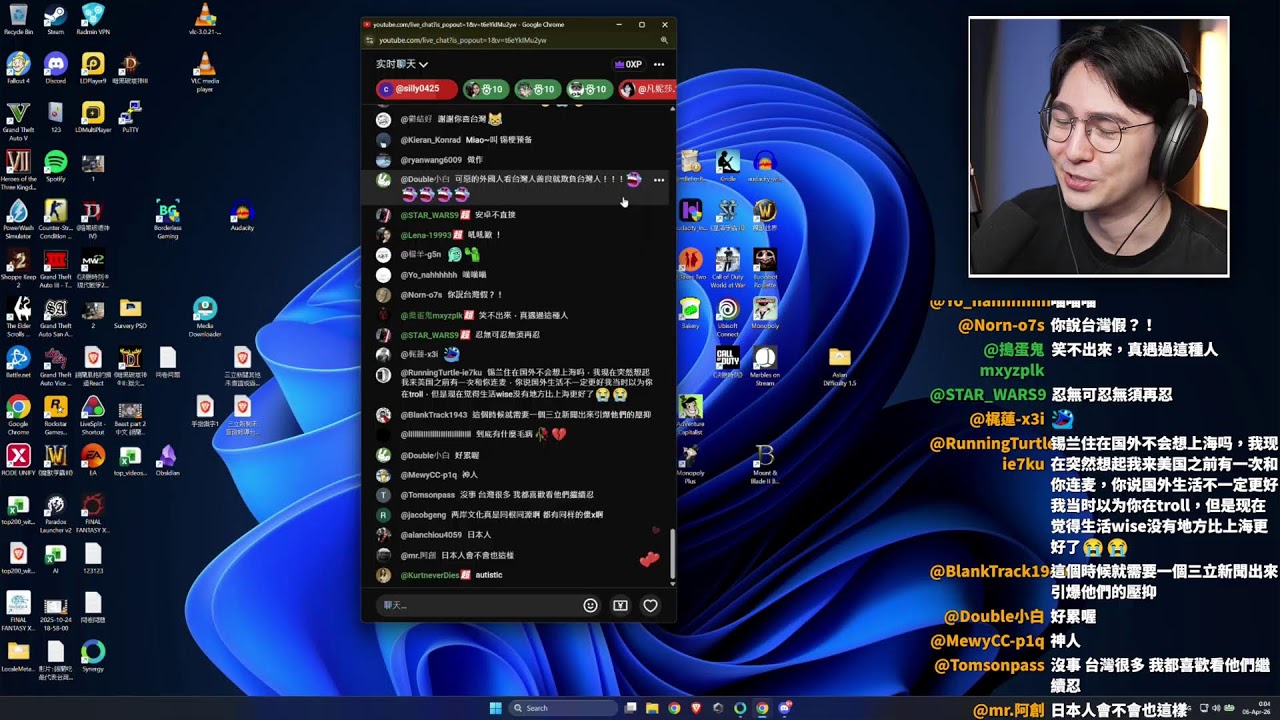The height and width of the screenshot is (720, 1280).
Task: Open more actions for the @Double小白 message
Action: click(659, 180)
